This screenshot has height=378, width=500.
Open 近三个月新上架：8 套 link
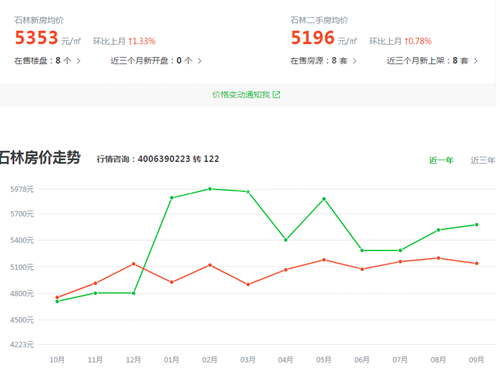[432, 61]
